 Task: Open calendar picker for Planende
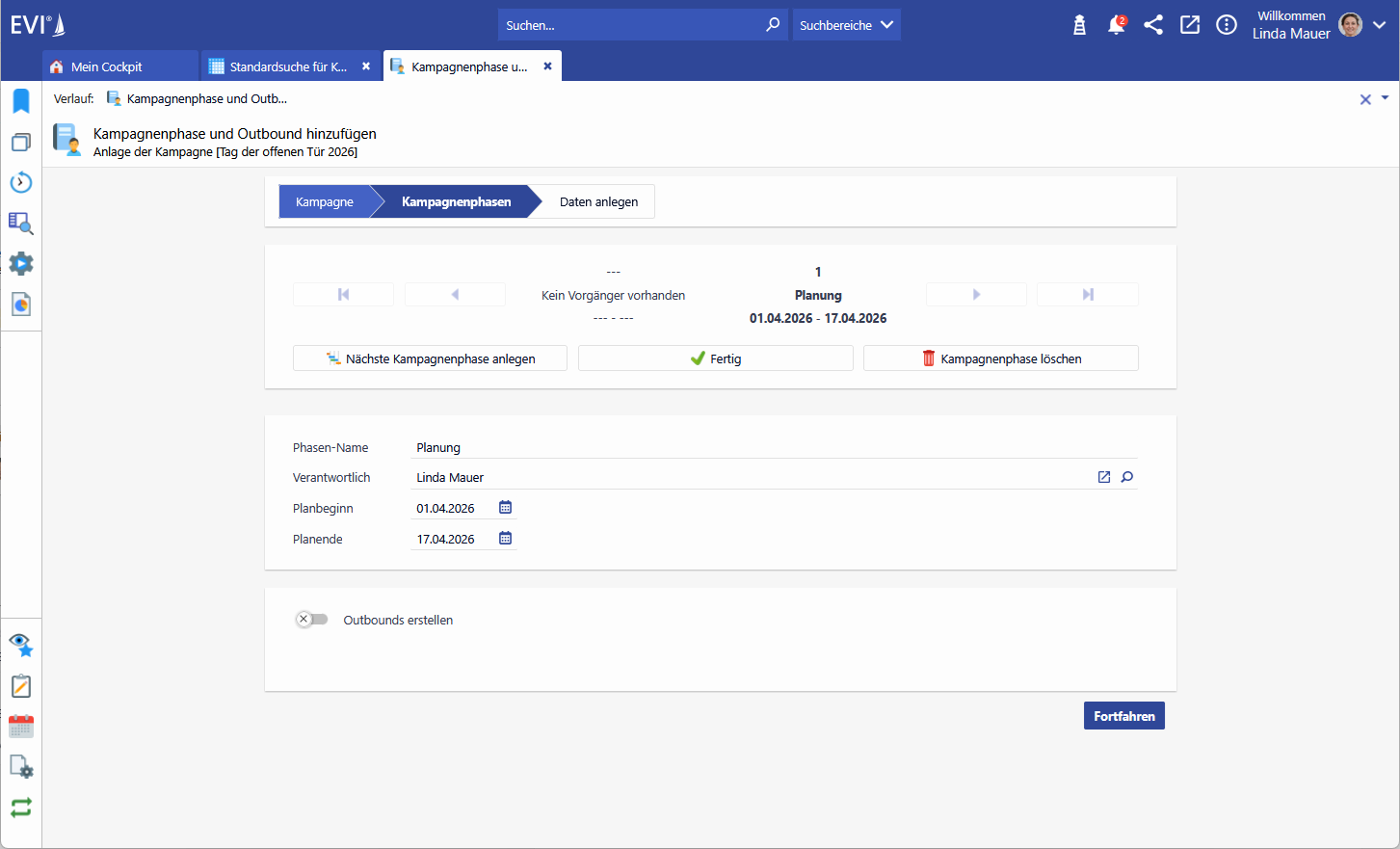505,539
